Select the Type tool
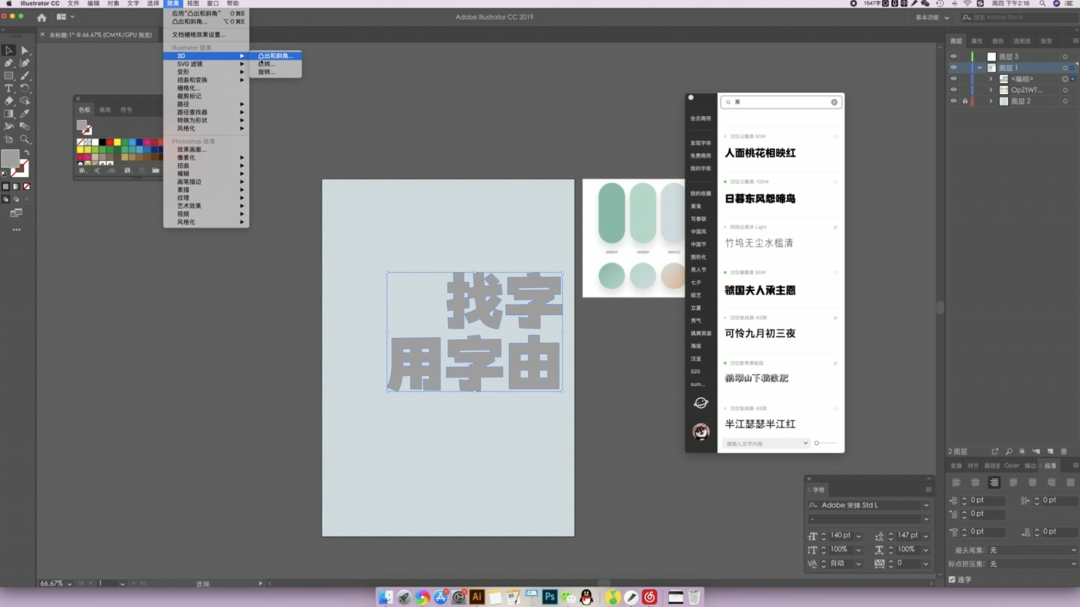Viewport: 1080px width, 607px height. click(8, 88)
